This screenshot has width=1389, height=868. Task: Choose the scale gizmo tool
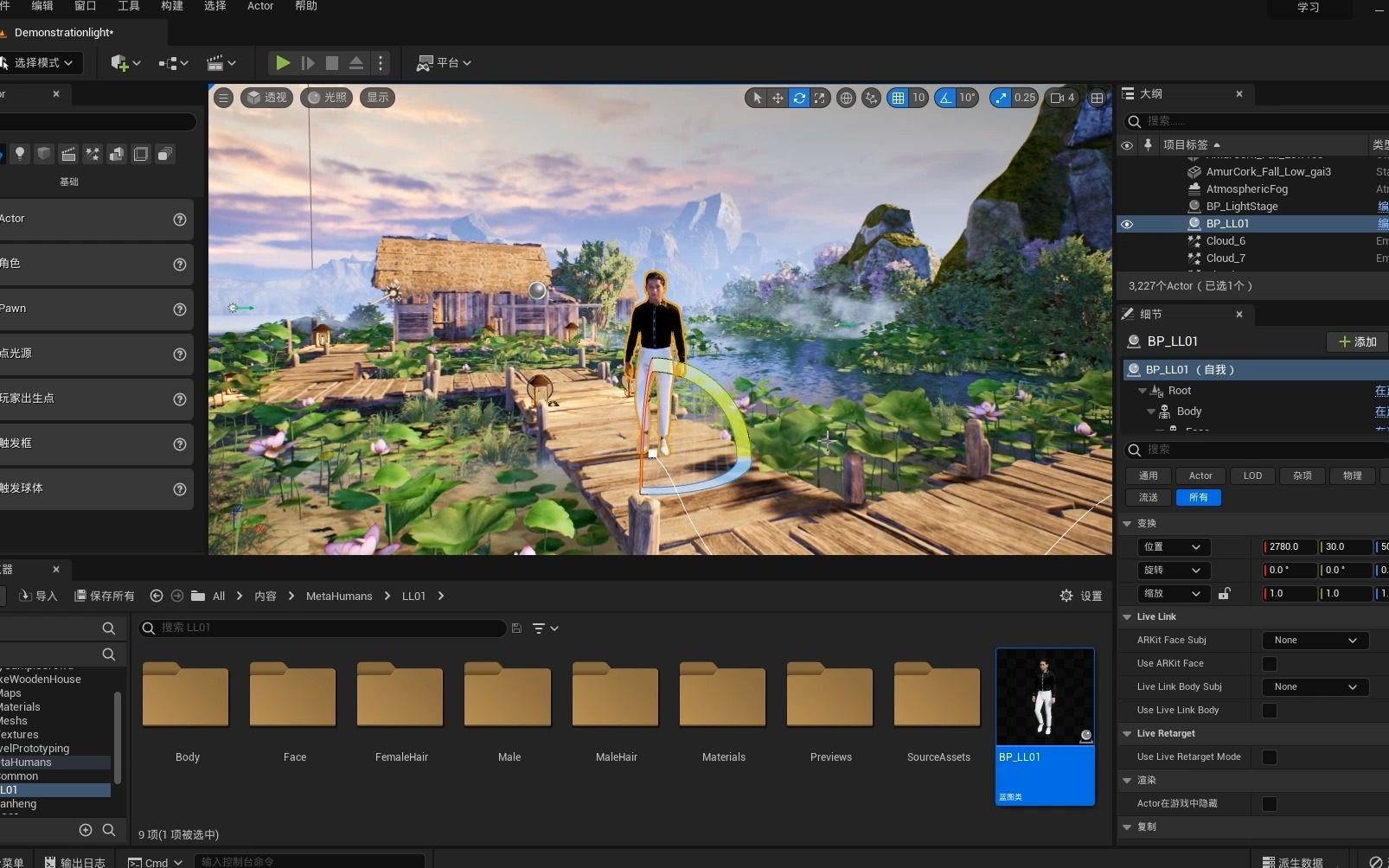pos(820,98)
